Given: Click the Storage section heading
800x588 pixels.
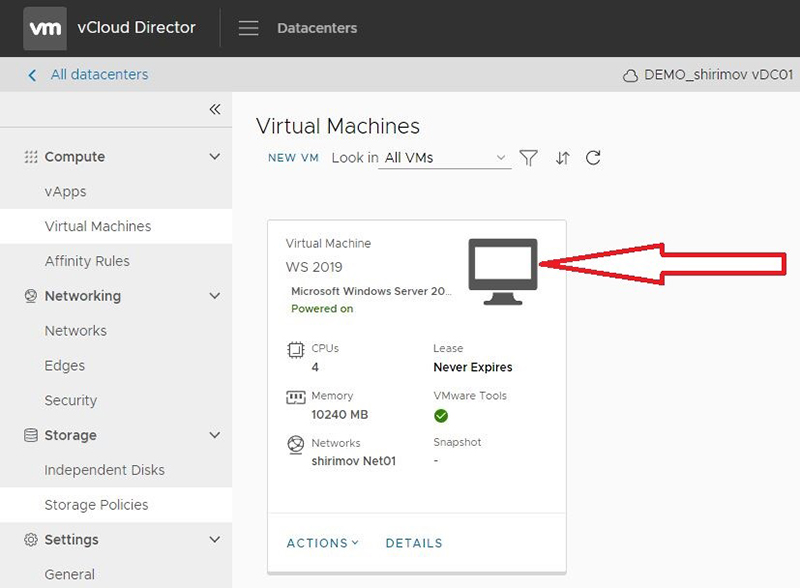Looking at the screenshot, I should pyautogui.click(x=70, y=435).
